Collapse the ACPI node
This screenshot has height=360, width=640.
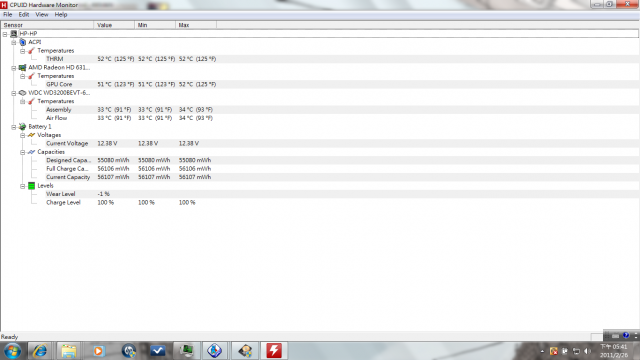14,42
